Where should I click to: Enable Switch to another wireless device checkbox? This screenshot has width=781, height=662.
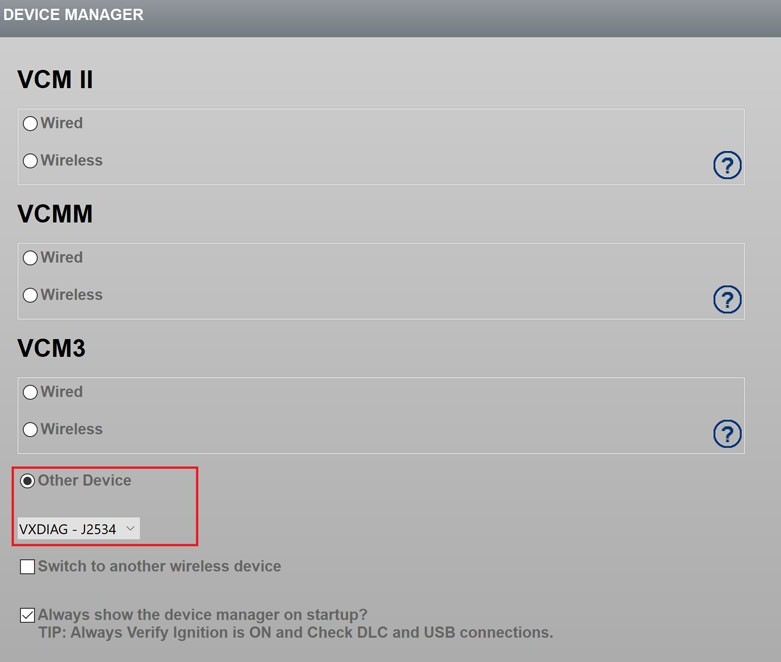pyautogui.click(x=27, y=566)
